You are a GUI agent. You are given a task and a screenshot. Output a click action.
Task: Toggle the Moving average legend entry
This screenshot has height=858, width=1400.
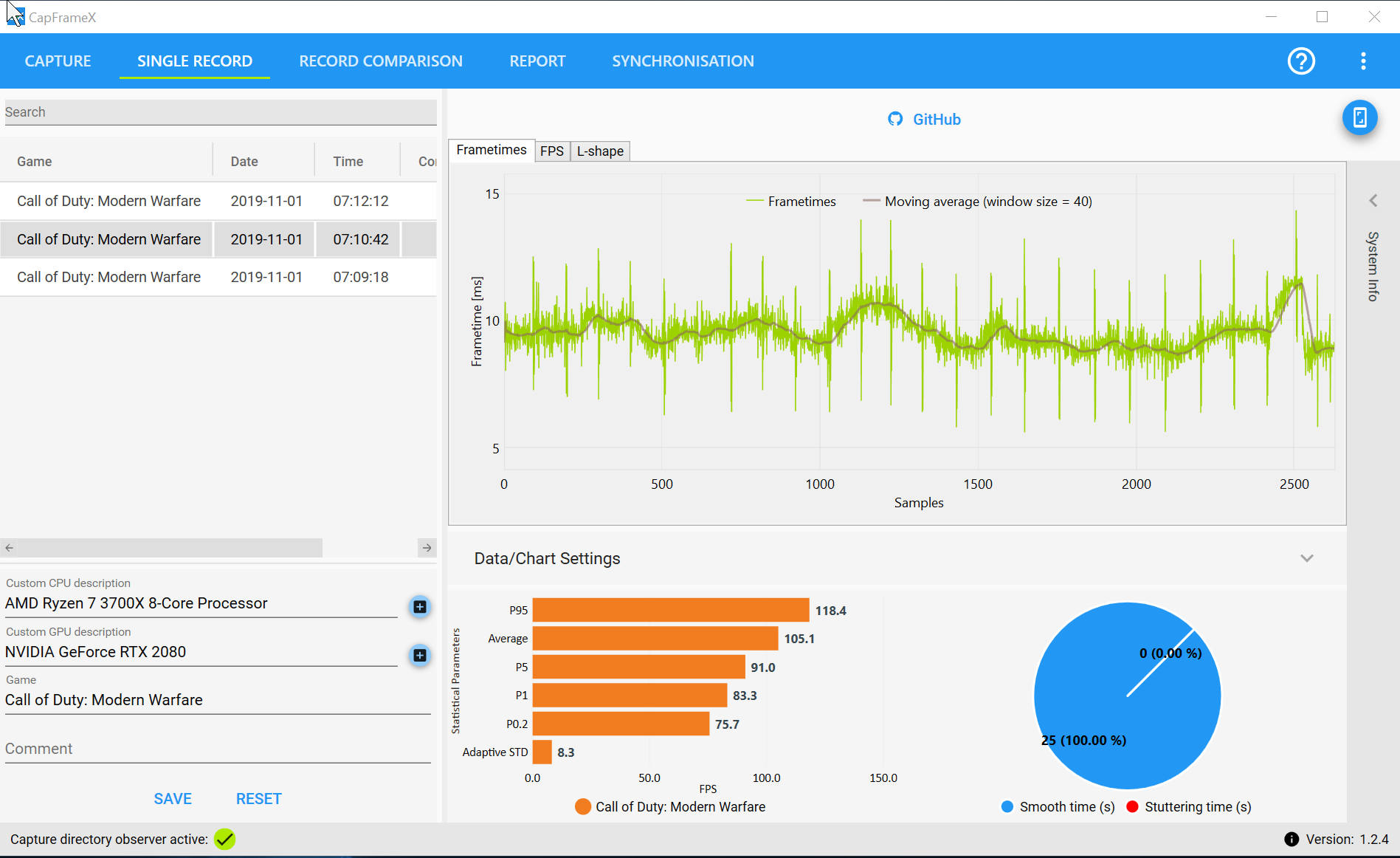click(x=977, y=202)
